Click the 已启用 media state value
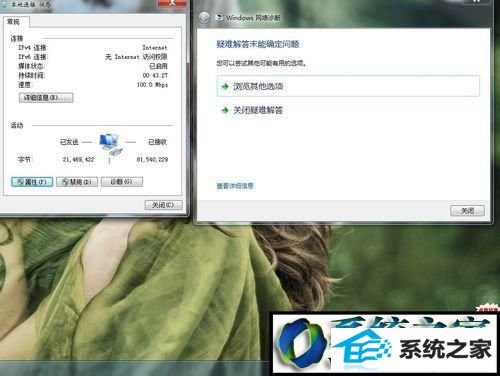 click(158, 66)
